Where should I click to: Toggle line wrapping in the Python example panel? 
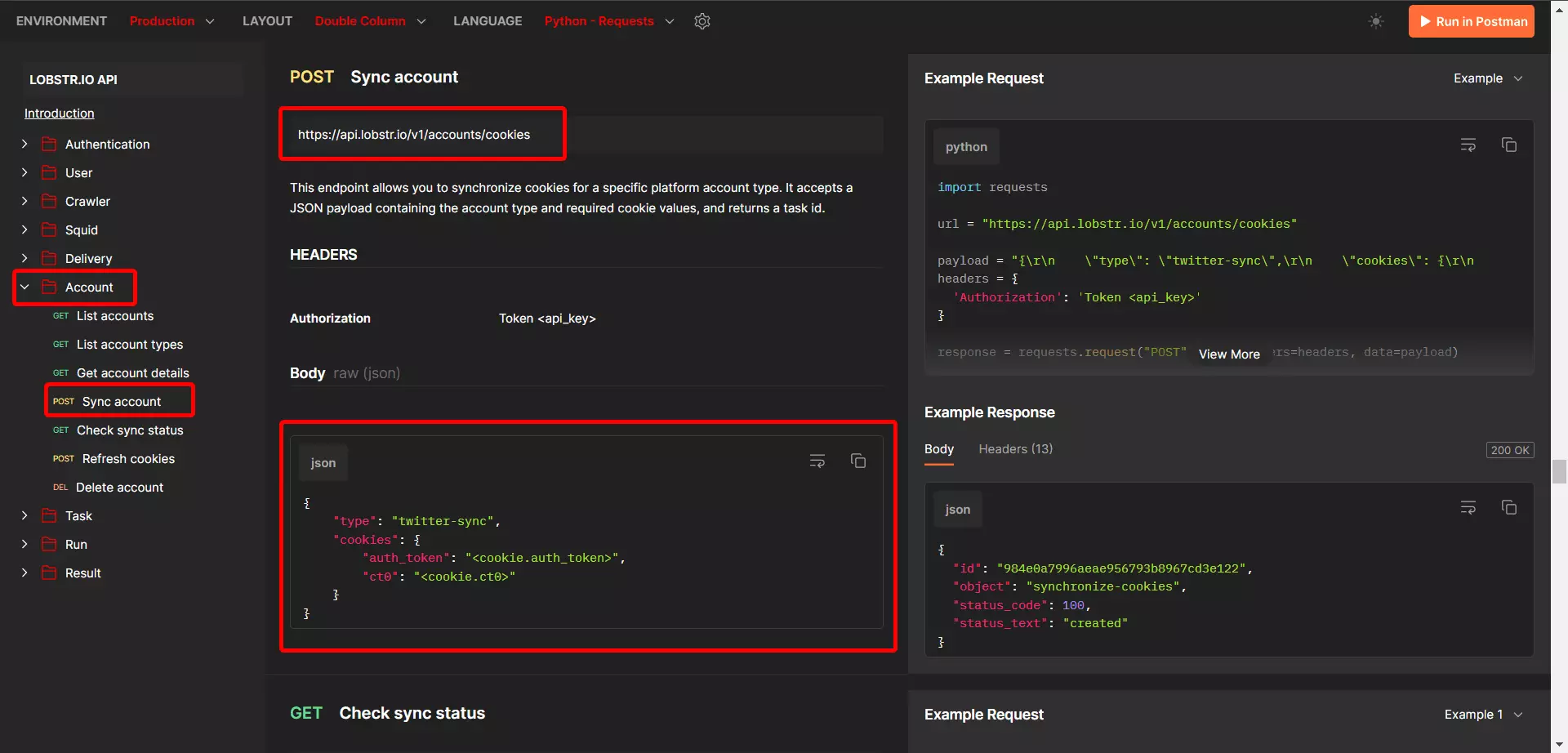[x=1468, y=144]
